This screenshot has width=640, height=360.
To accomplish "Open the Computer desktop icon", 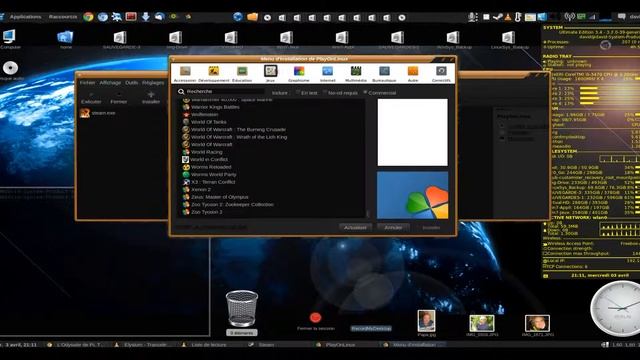I will pos(9,39).
